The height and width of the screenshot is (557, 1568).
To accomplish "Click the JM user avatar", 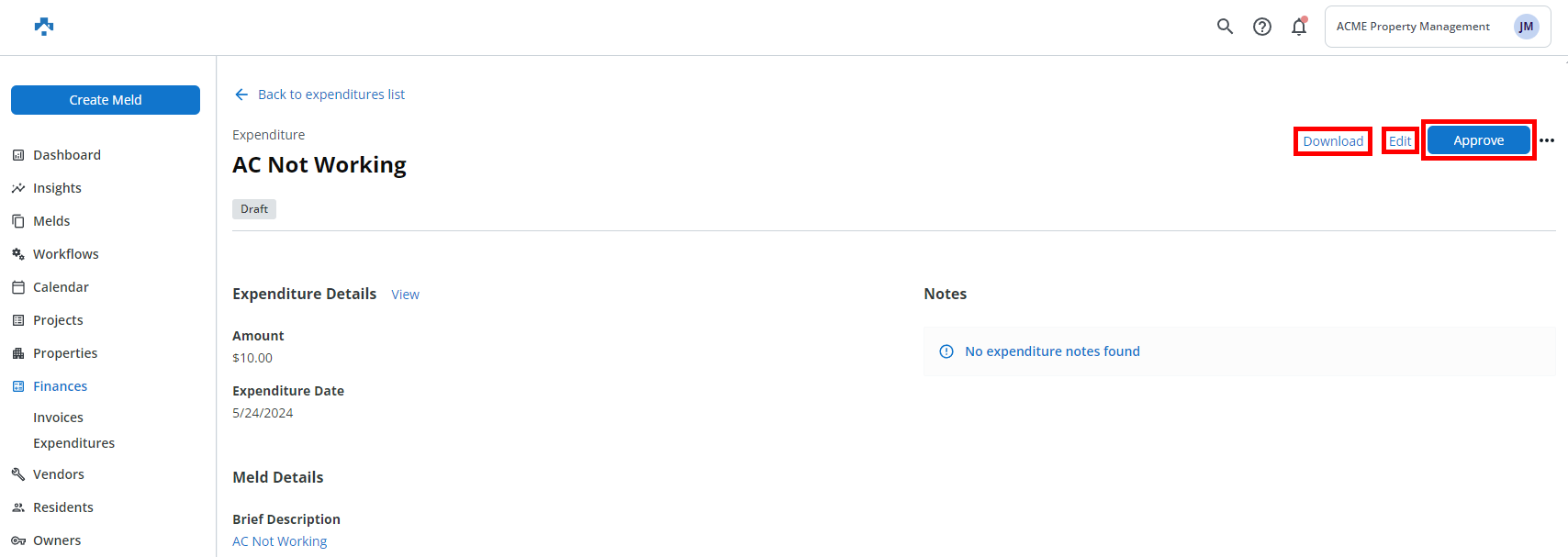I will 1526,27.
